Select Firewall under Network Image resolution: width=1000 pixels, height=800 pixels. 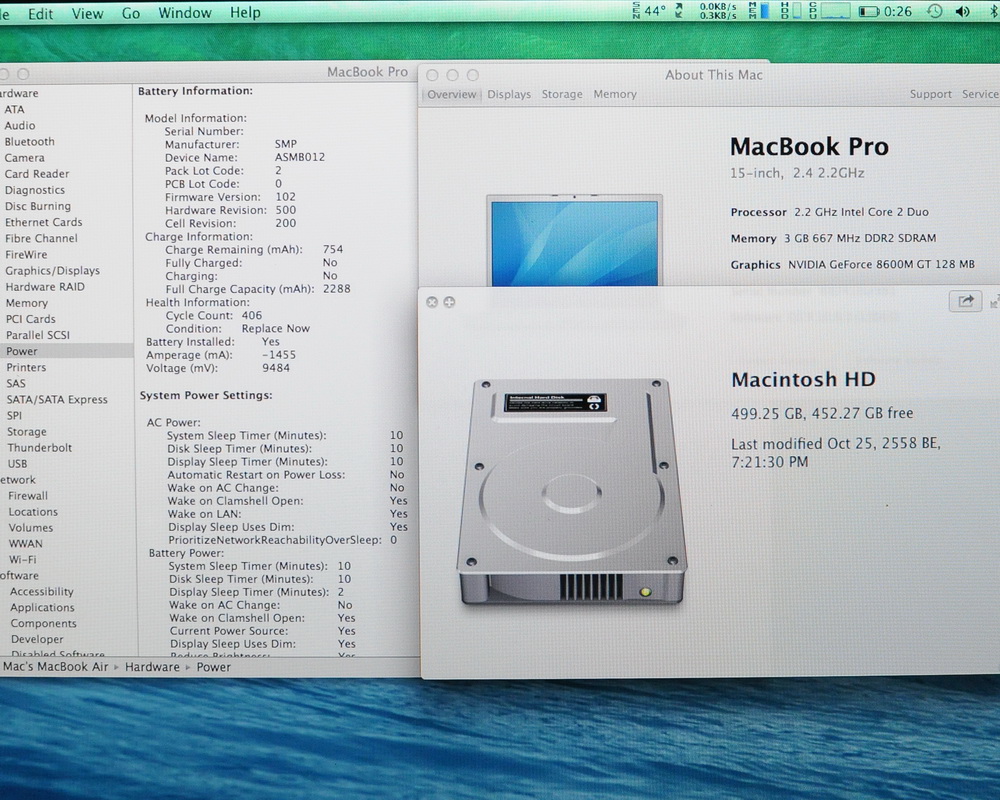(x=28, y=496)
